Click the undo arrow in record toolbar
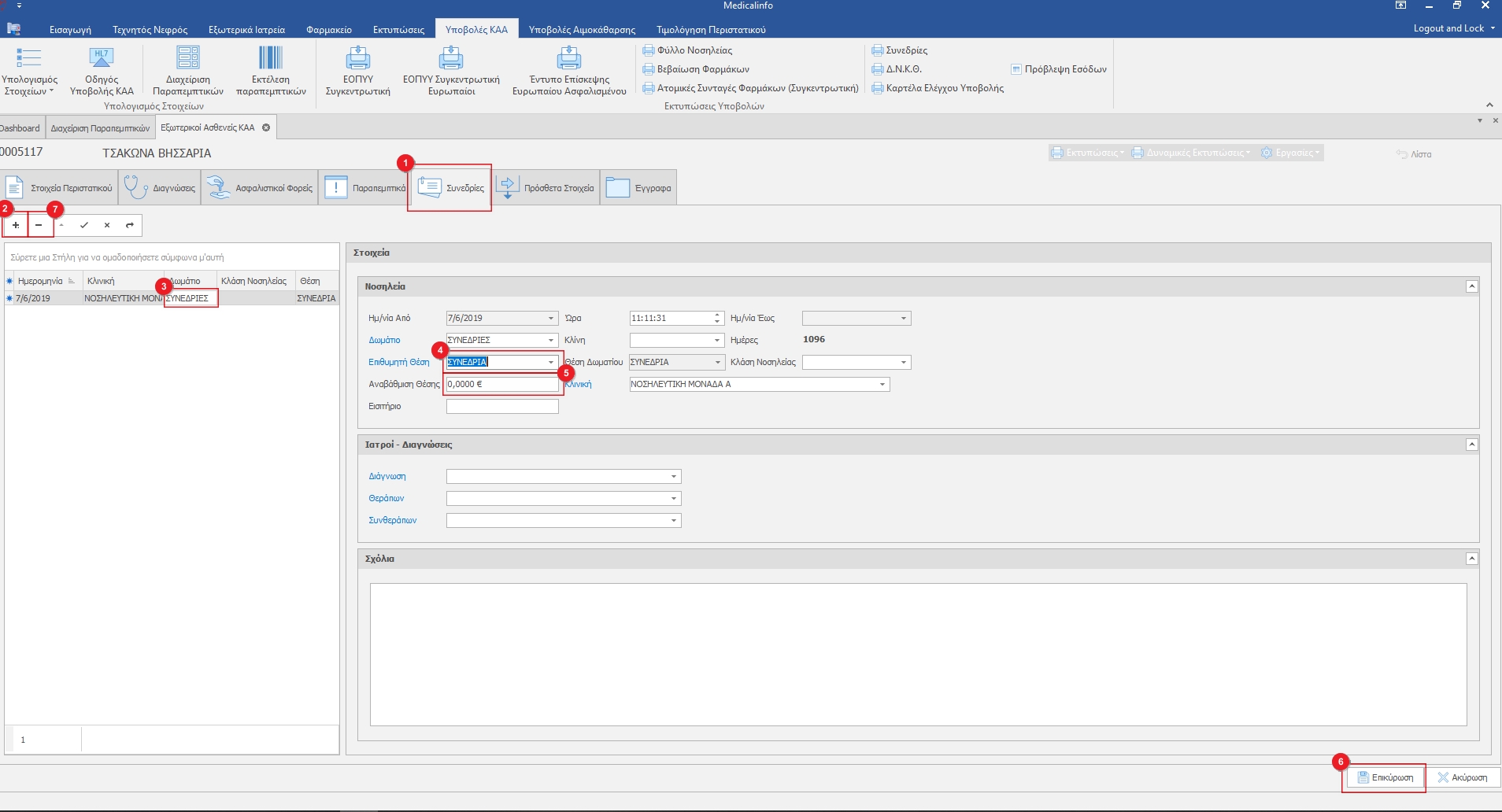1502x812 pixels. point(130,225)
